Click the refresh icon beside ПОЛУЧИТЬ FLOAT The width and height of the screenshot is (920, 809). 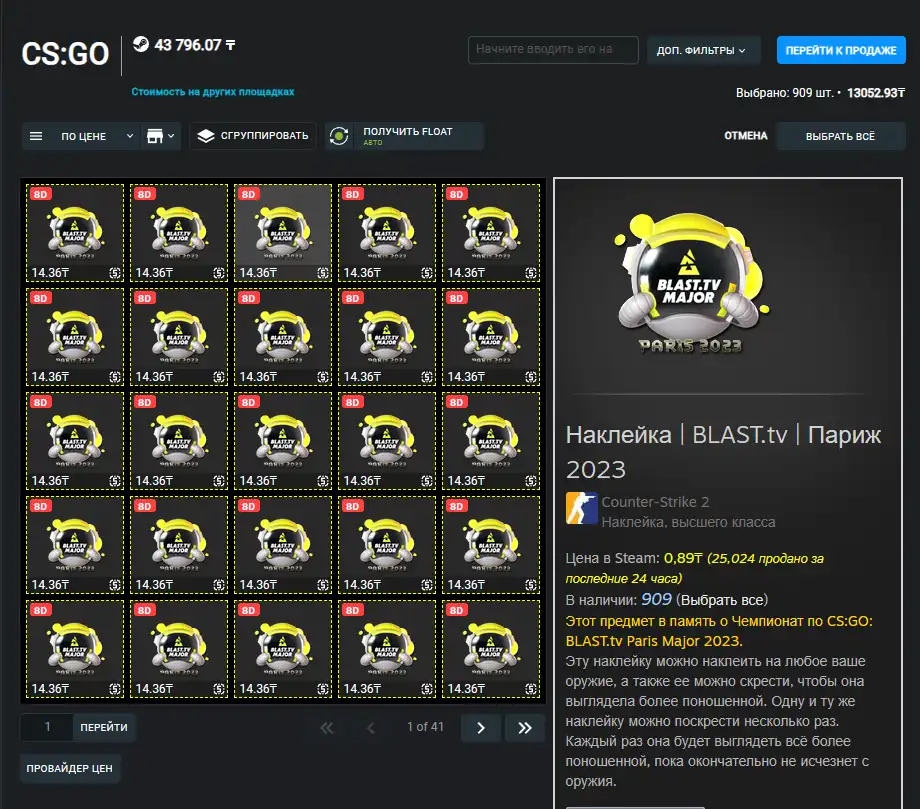coord(339,136)
